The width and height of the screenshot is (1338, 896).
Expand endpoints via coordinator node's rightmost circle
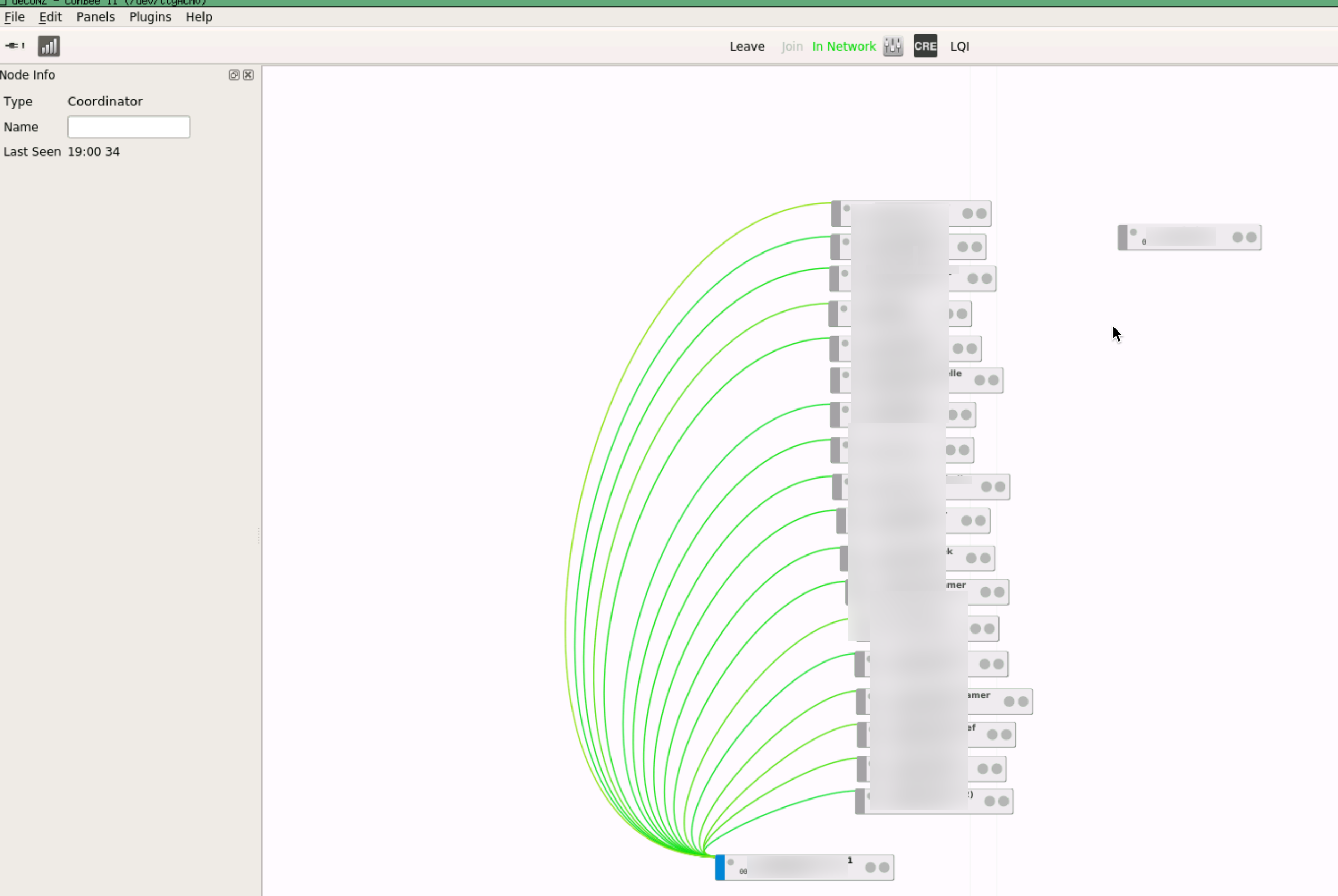(884, 868)
